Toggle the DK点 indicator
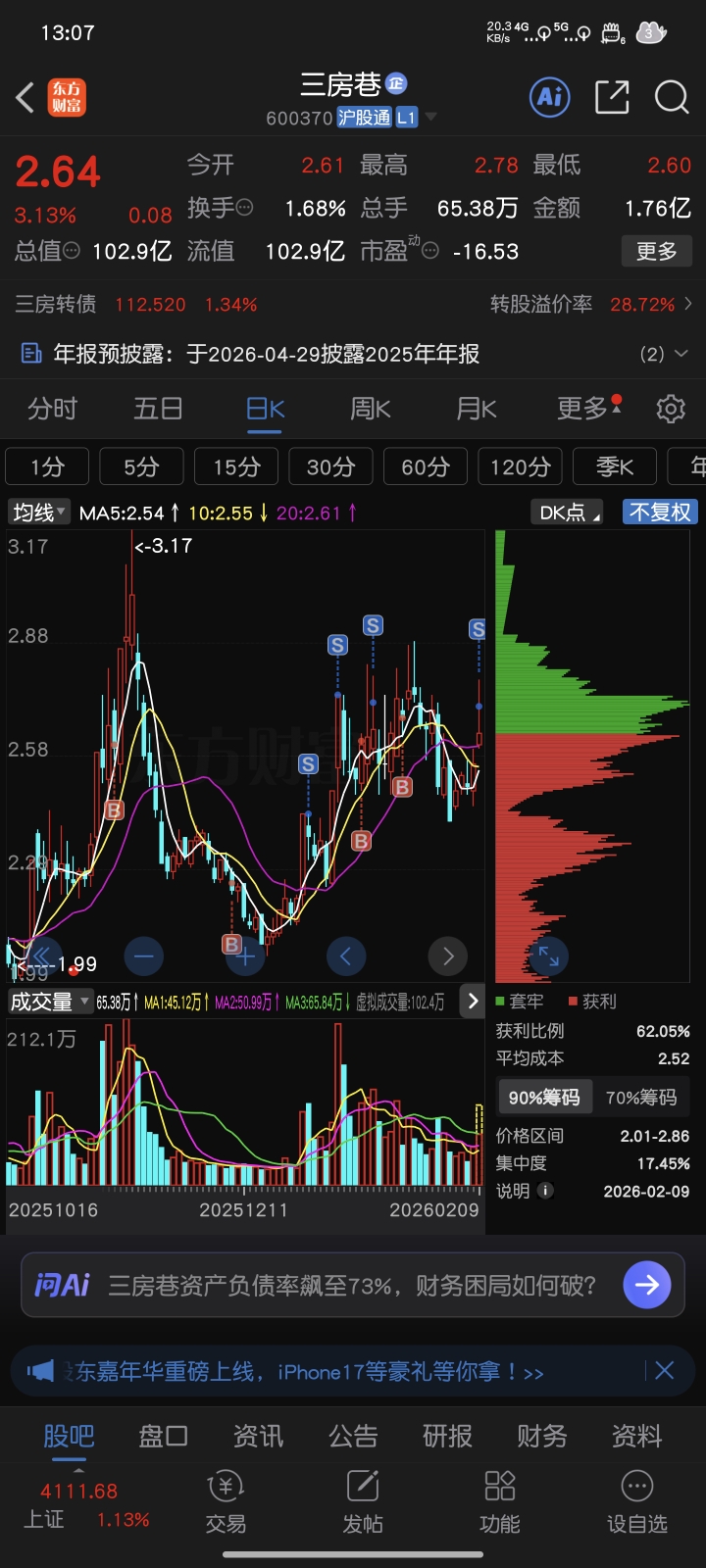 pos(568,512)
